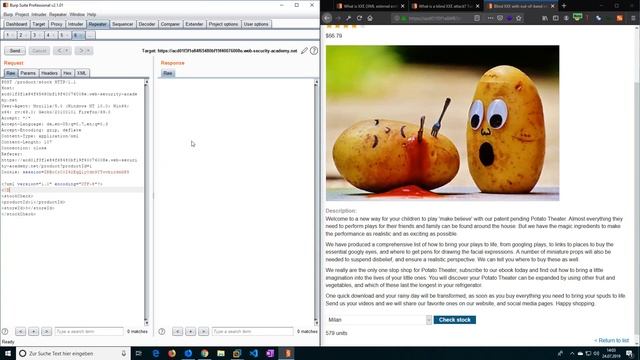Image resolution: width=640 pixels, height=360 pixels.
Task: Go to next match in response search
Action: tap(204, 331)
